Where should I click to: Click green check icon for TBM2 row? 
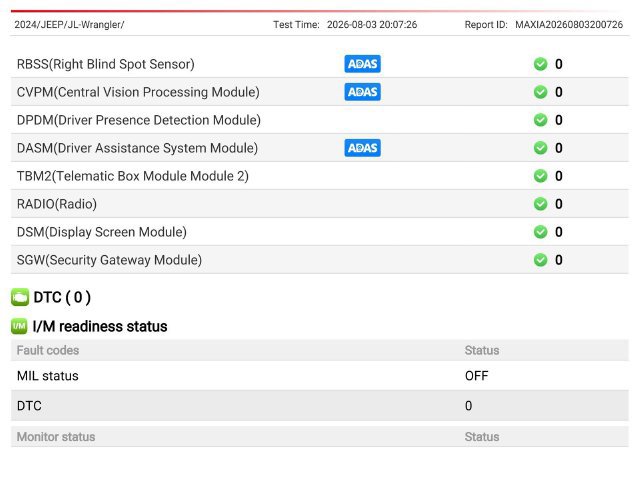click(540, 176)
